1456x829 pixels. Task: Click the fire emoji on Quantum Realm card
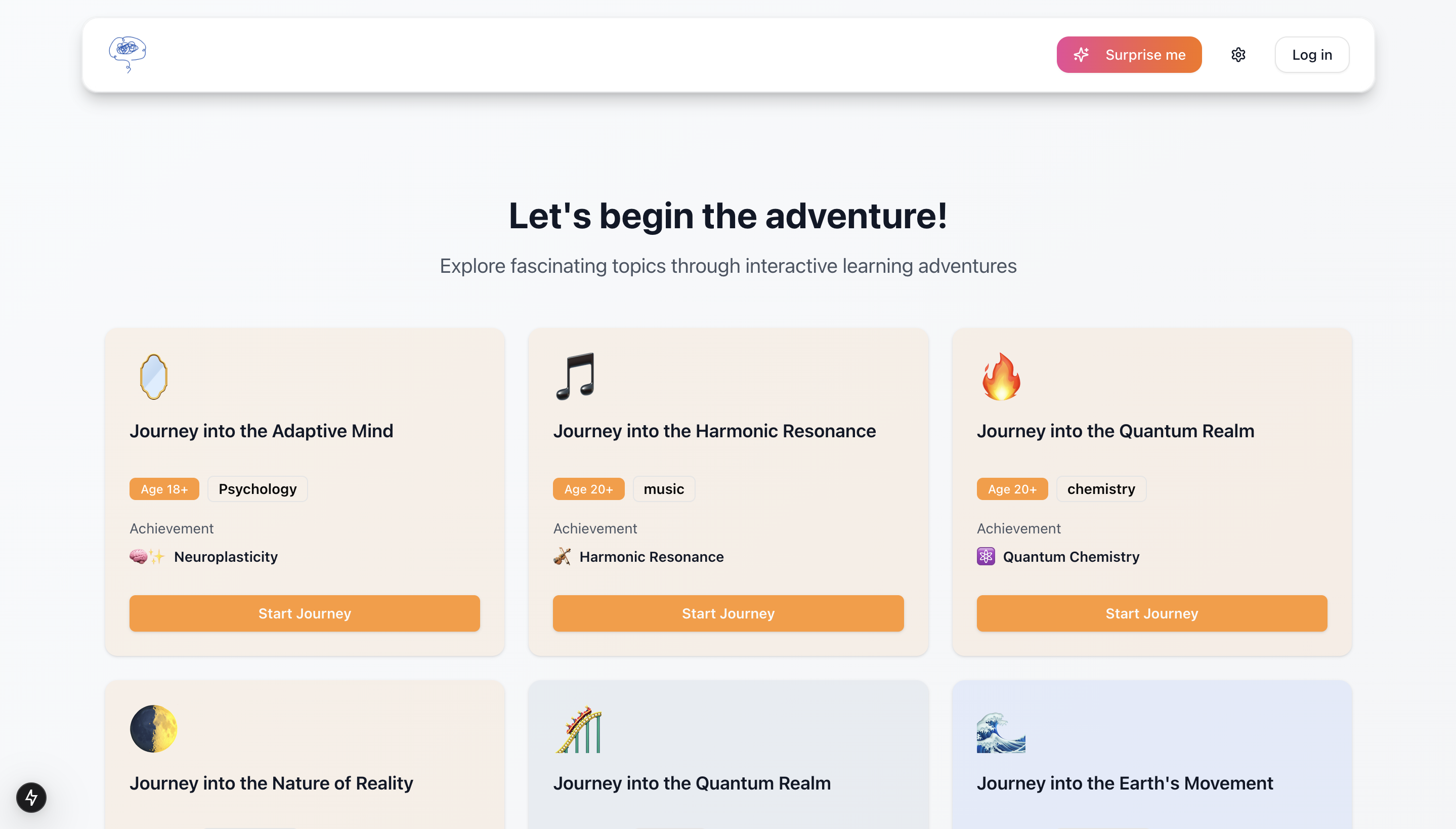pos(1001,377)
